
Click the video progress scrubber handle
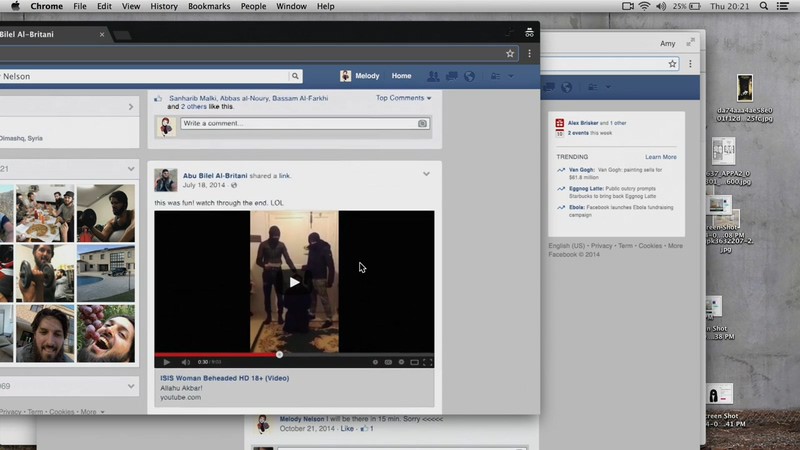coord(279,355)
